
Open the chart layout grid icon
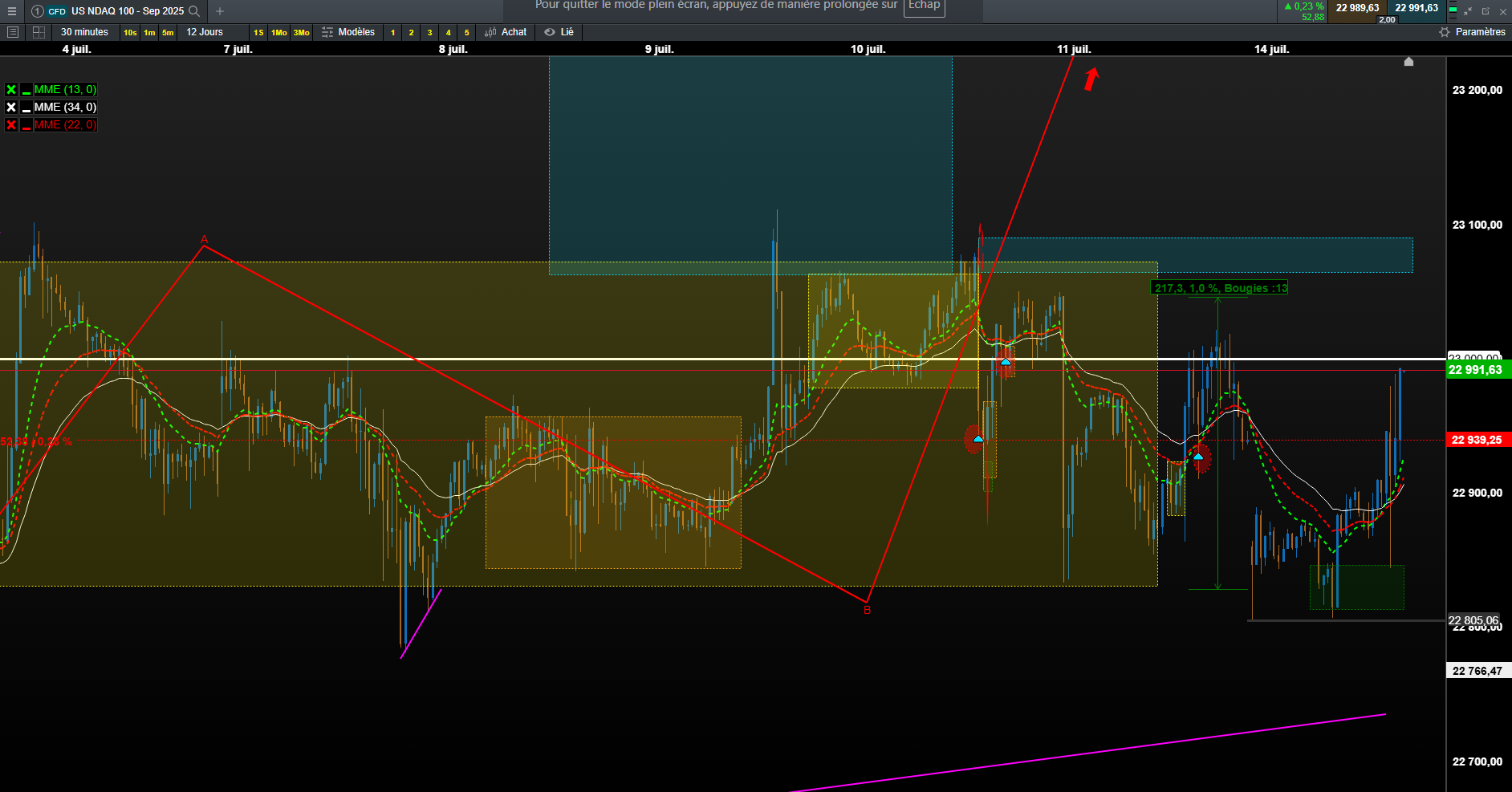click(x=39, y=32)
